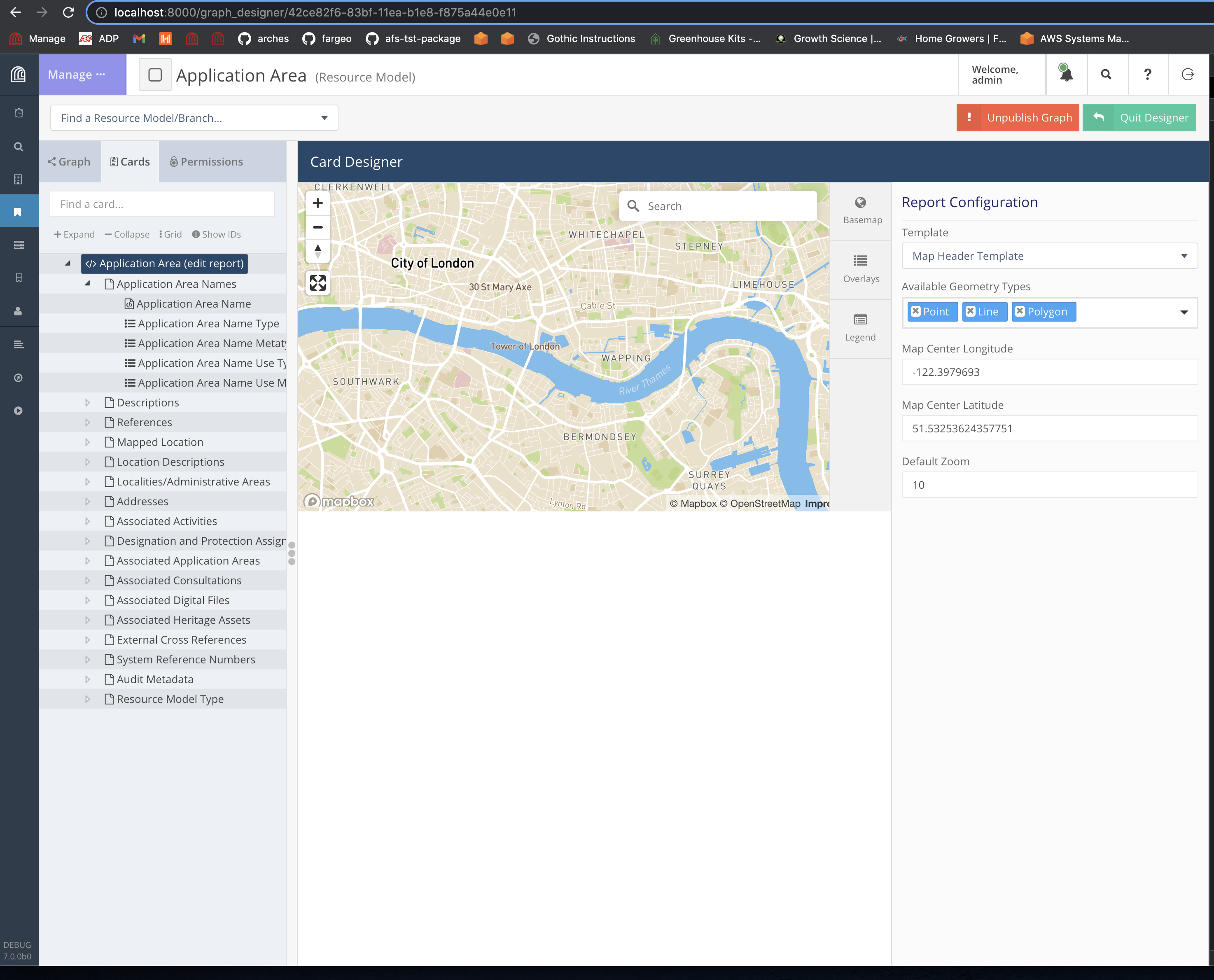Click the Unpublish Graph button
1214x980 pixels.
pos(1018,117)
